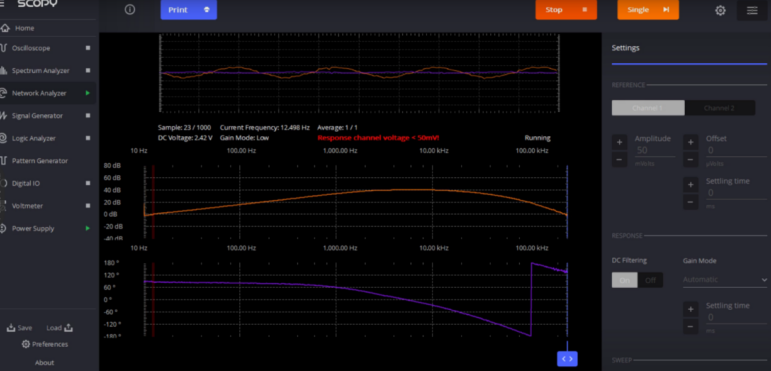Turn DC Filtering On
This screenshot has width=771, height=371.
pyautogui.click(x=624, y=280)
